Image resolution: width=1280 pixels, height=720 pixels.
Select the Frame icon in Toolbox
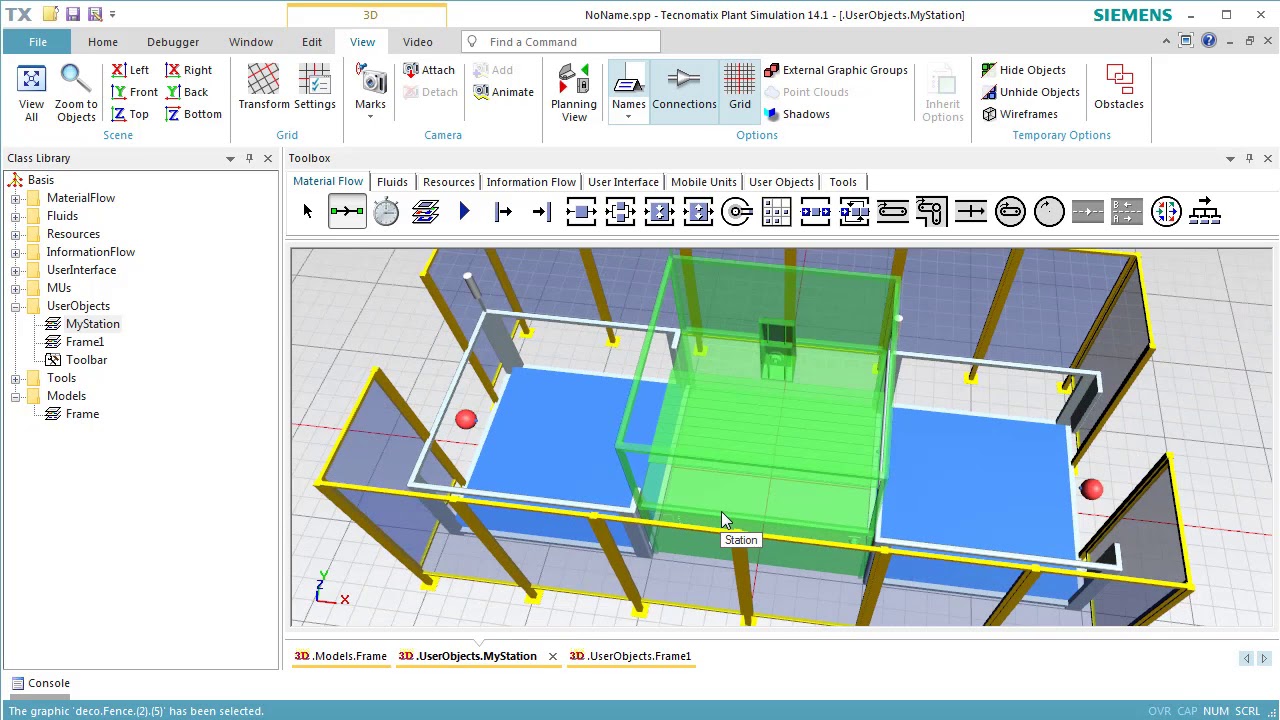pos(425,211)
